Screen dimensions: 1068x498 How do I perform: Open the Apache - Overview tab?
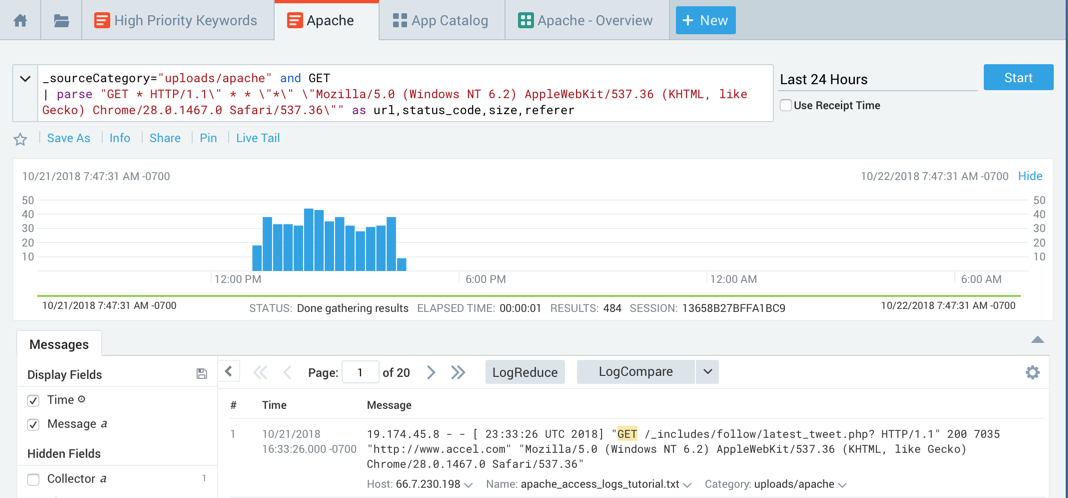point(585,20)
